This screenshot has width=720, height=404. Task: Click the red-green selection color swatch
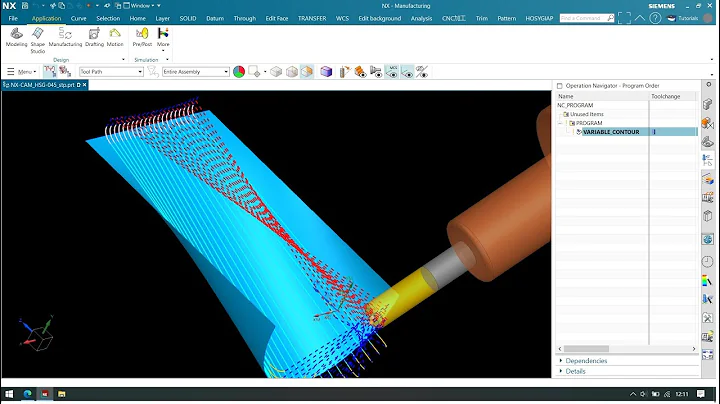pyautogui.click(x=239, y=72)
